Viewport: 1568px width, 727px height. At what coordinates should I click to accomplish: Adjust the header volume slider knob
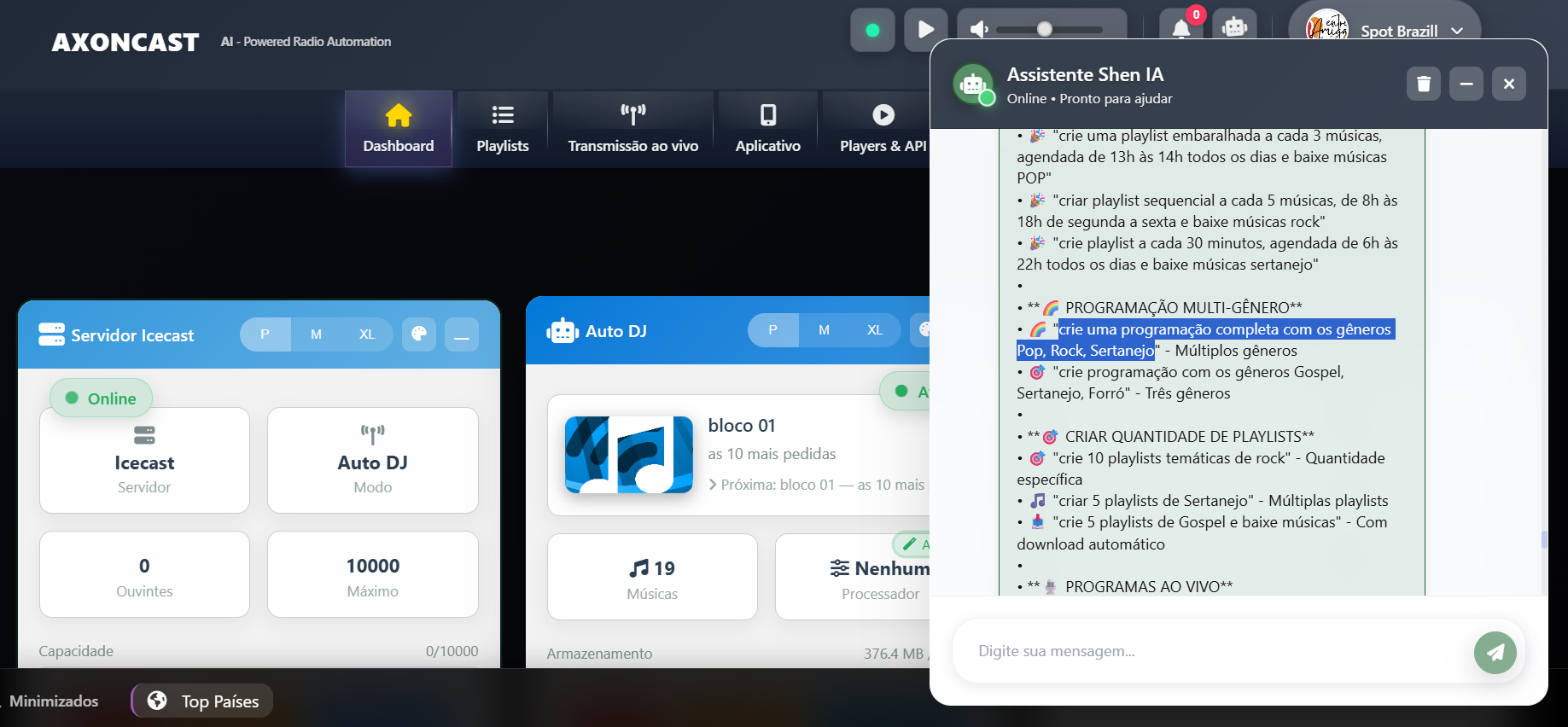click(x=1045, y=29)
